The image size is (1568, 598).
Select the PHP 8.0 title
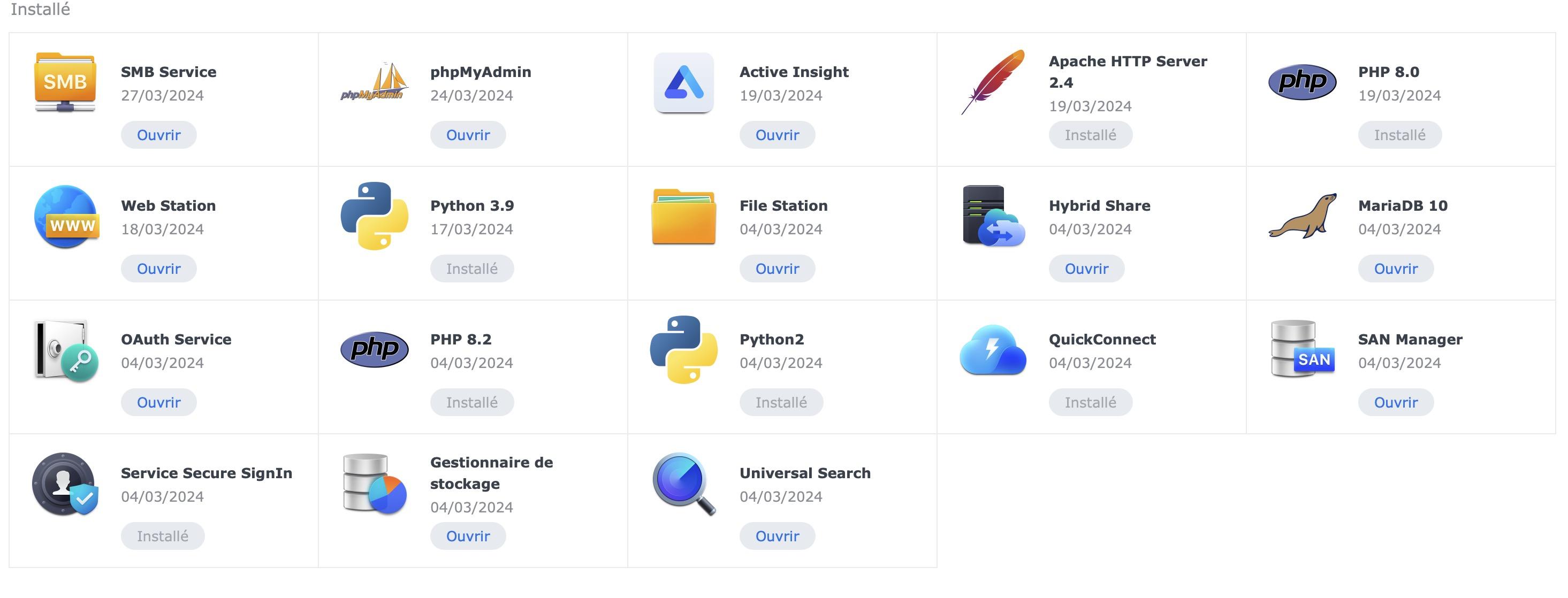pos(1388,72)
